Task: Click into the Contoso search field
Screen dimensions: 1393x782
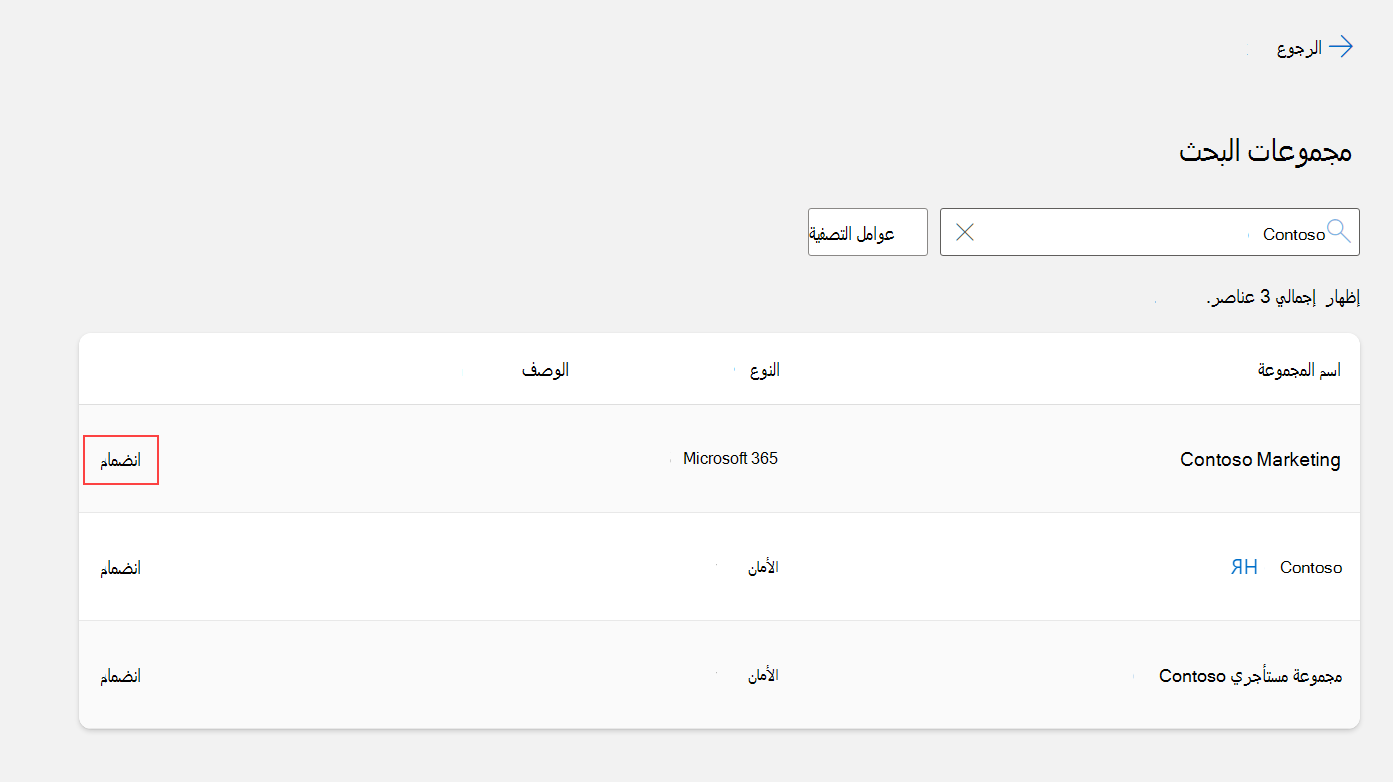Action: click(1150, 232)
